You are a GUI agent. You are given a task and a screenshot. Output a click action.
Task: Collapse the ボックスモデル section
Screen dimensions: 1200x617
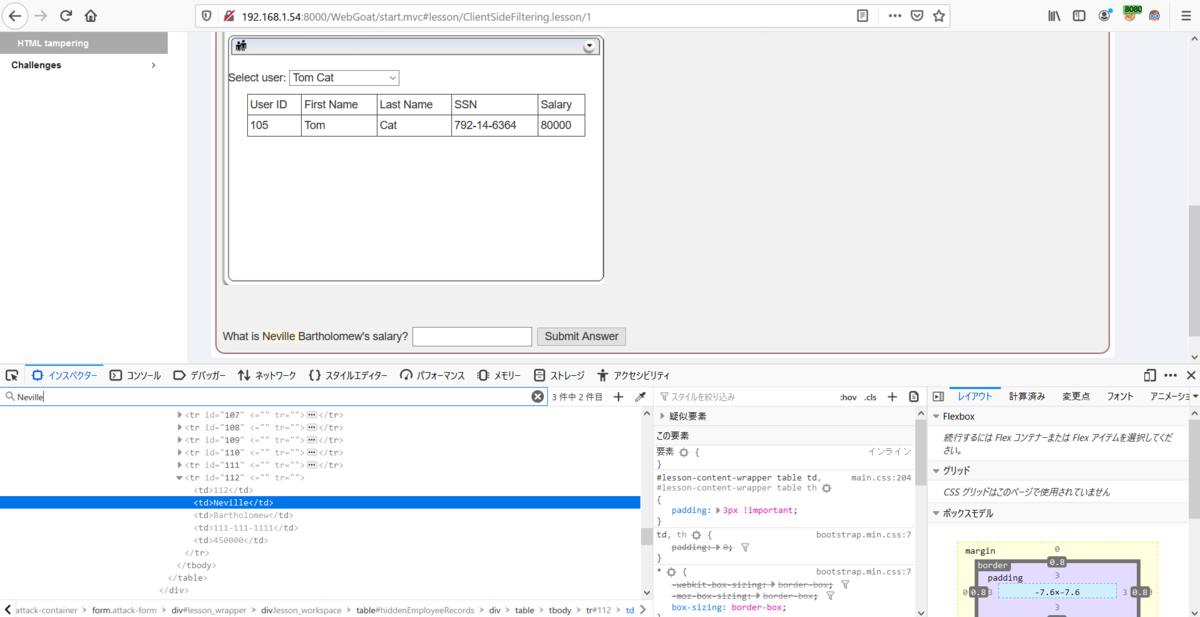(x=936, y=514)
